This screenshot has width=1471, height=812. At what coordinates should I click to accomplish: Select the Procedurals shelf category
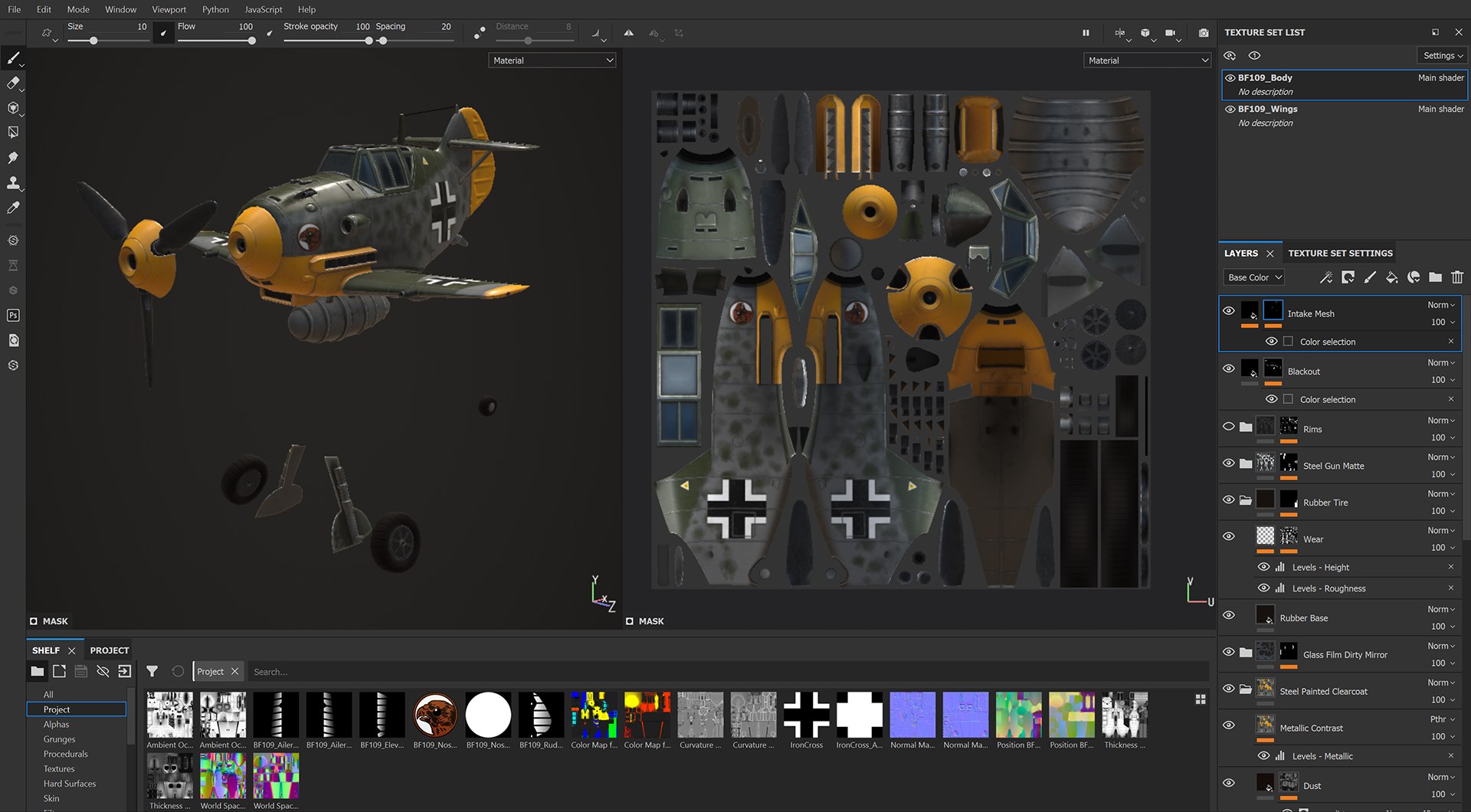tap(66, 754)
